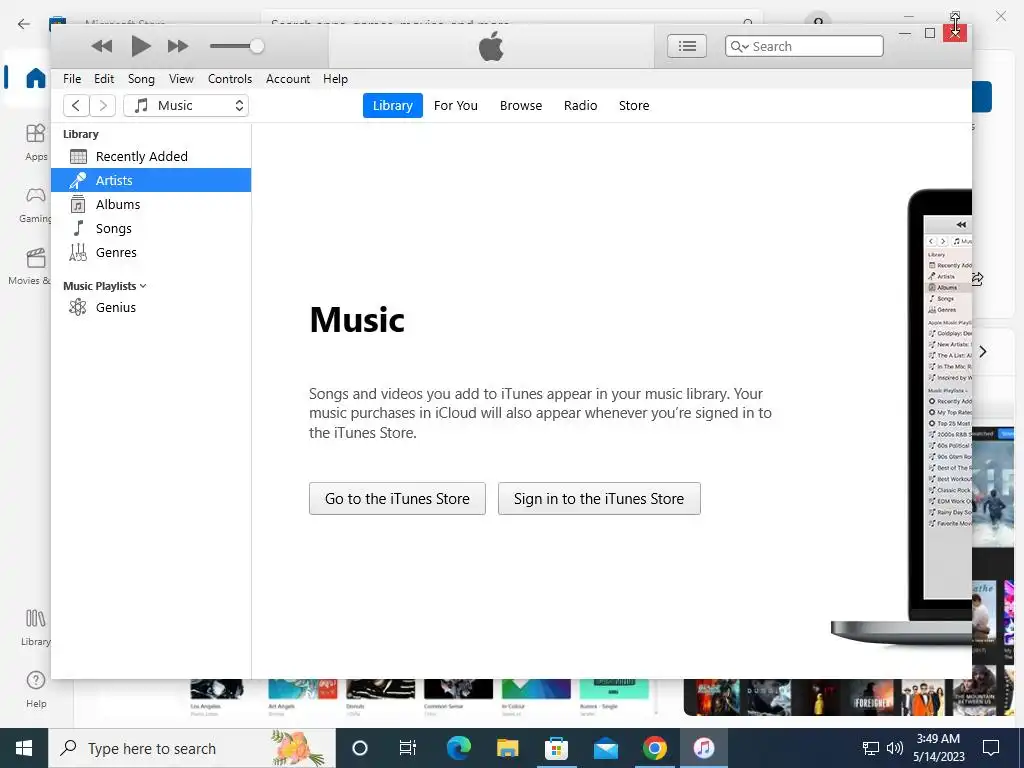The image size is (1024, 768).
Task: Open the Controls menu
Action: [230, 78]
